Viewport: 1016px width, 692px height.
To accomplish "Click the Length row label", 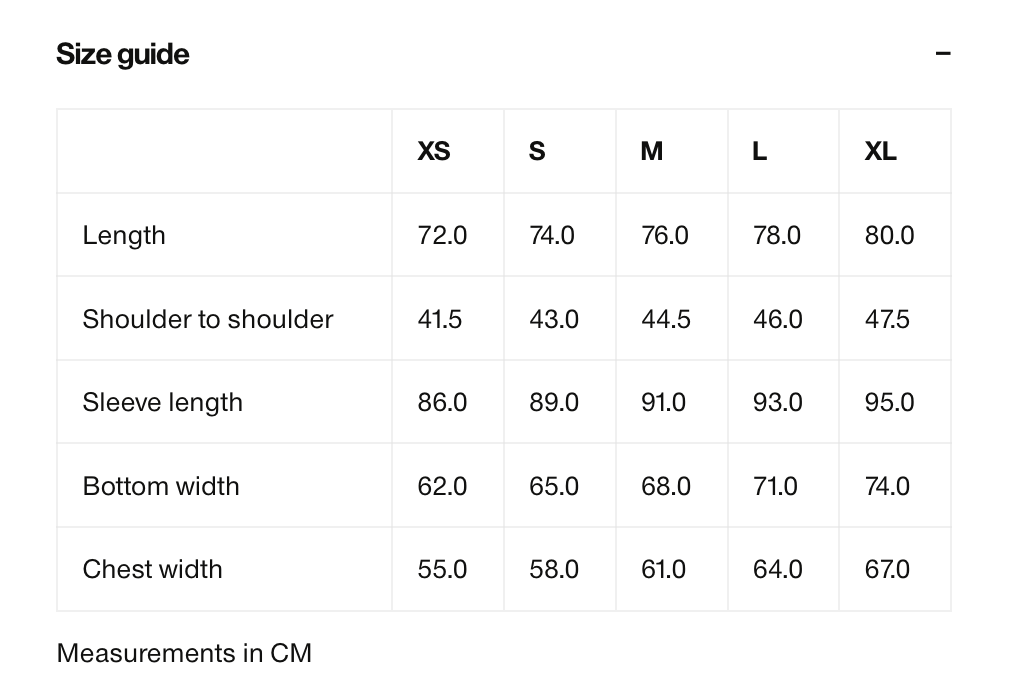I will point(124,235).
